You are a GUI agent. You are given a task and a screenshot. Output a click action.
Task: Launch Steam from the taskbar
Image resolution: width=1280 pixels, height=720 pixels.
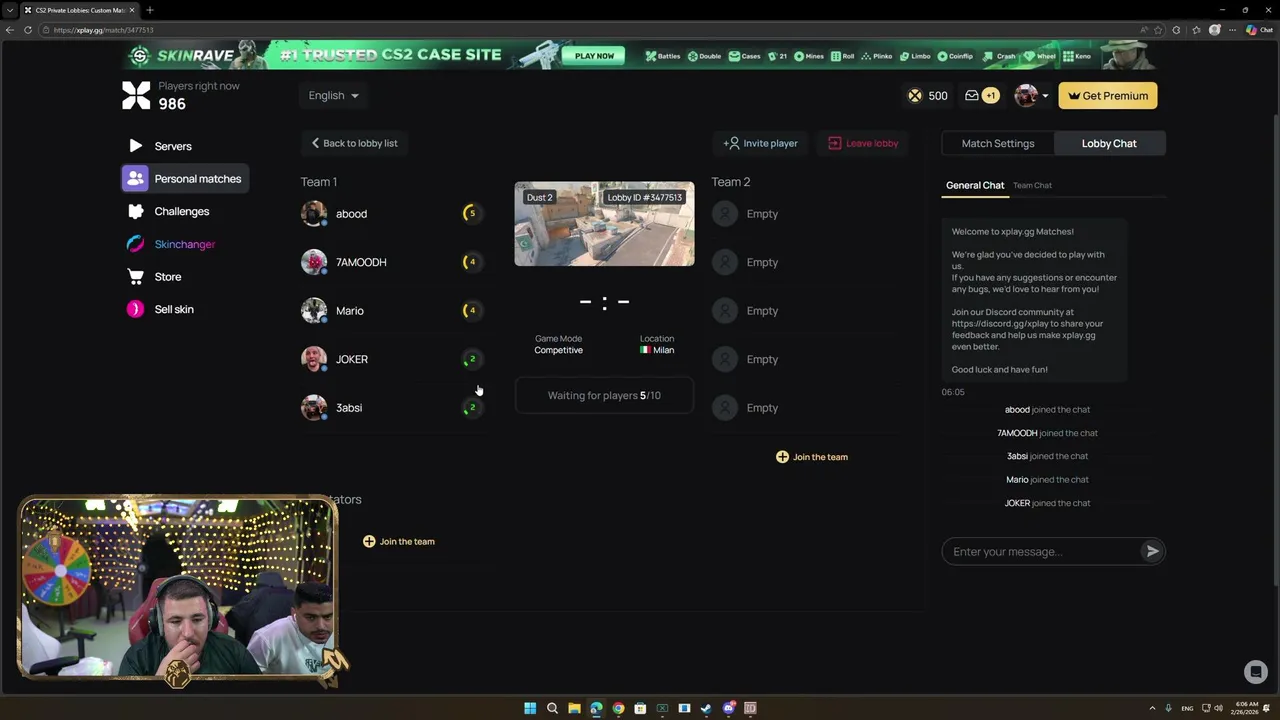706,708
